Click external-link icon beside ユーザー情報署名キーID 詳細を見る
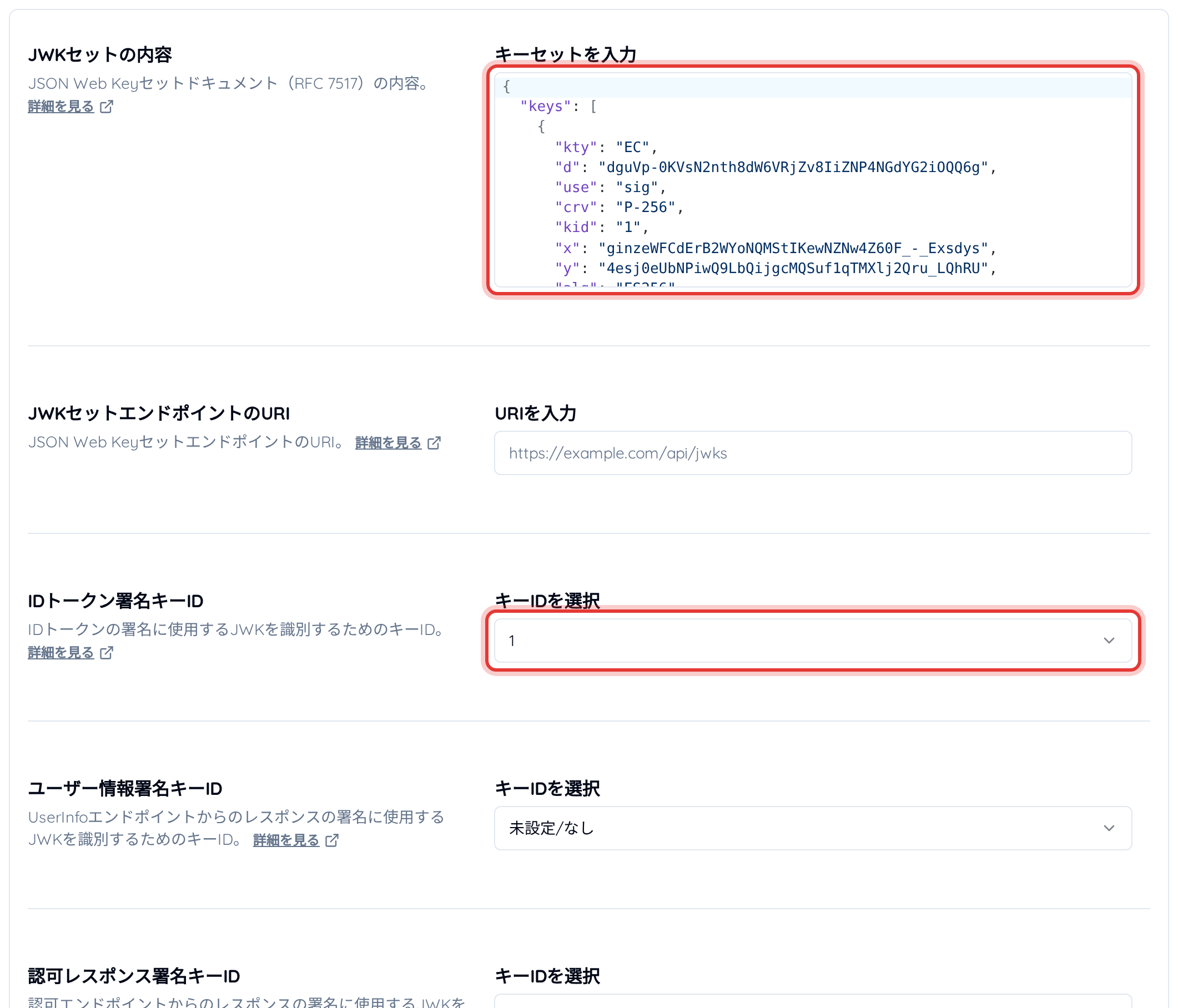Image resolution: width=1178 pixels, height=1008 pixels. [331, 840]
